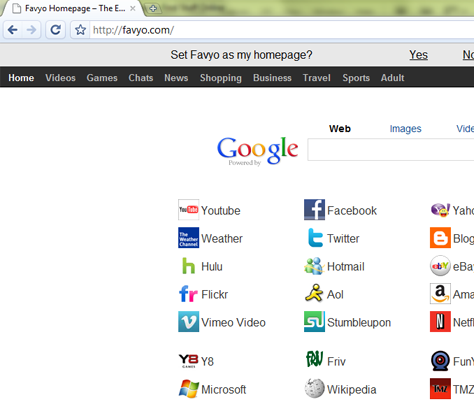The height and width of the screenshot is (400, 474).
Task: Click the TMZ red icon
Action: coord(440,389)
